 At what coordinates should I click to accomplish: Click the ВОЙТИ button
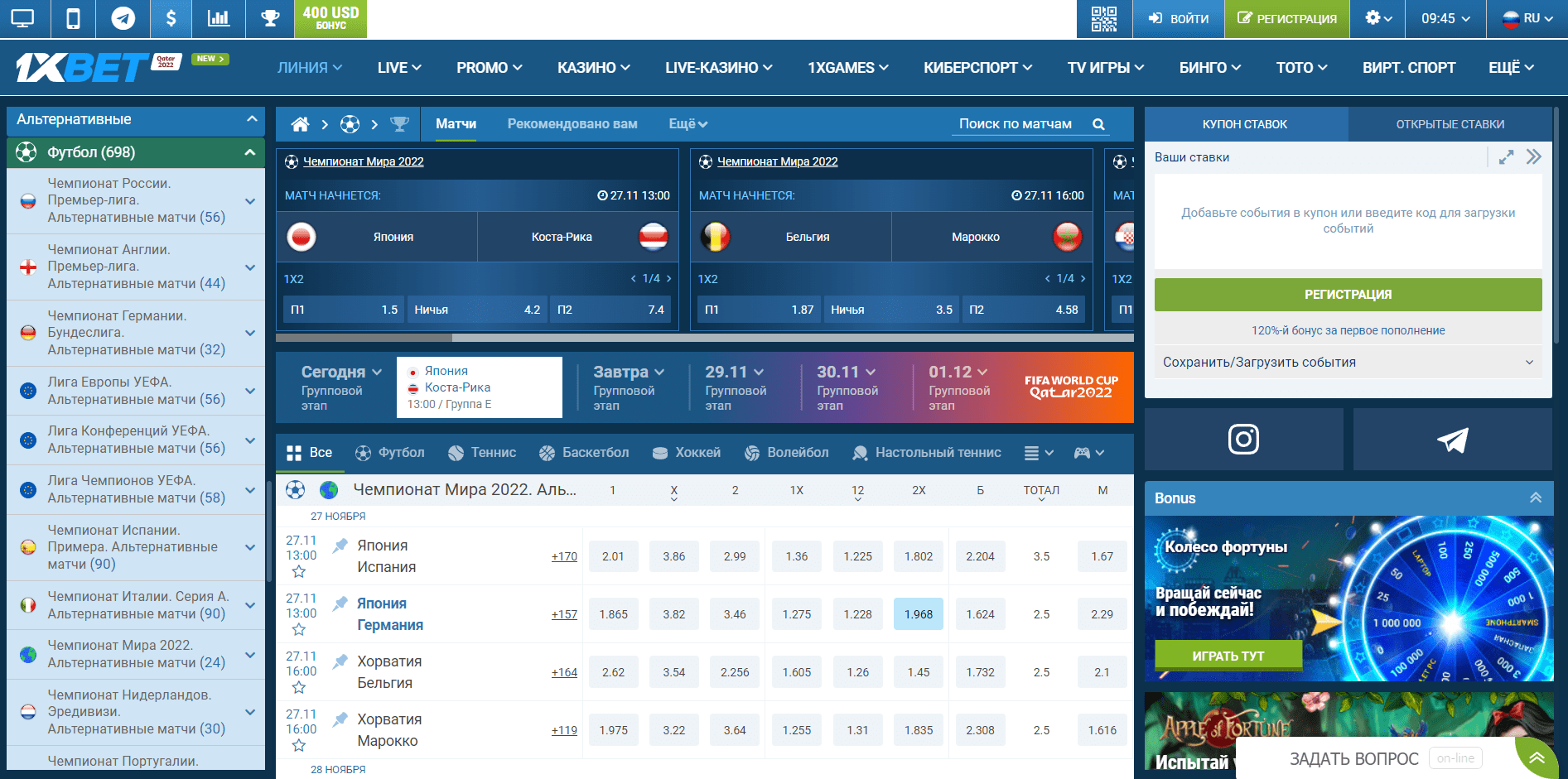[x=1179, y=18]
